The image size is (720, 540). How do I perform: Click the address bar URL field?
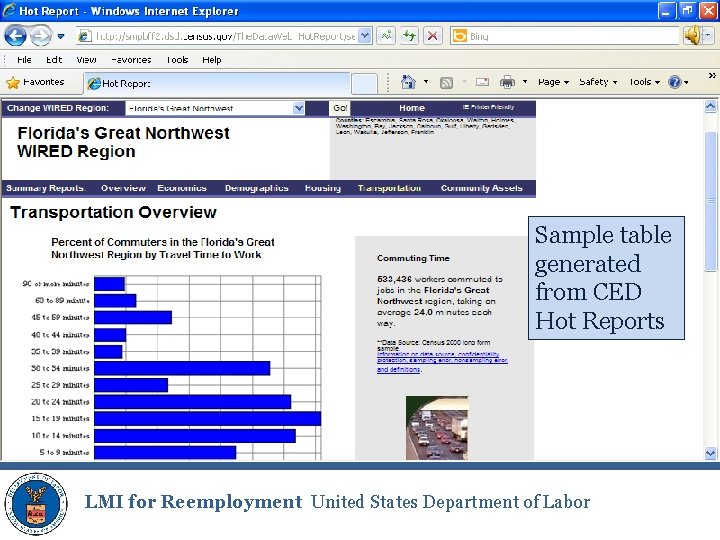[x=218, y=36]
